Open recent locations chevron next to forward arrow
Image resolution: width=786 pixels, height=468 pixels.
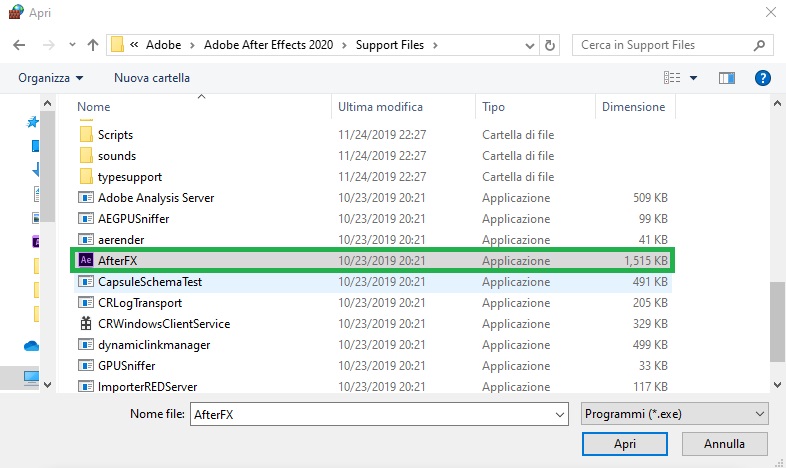pos(72,45)
